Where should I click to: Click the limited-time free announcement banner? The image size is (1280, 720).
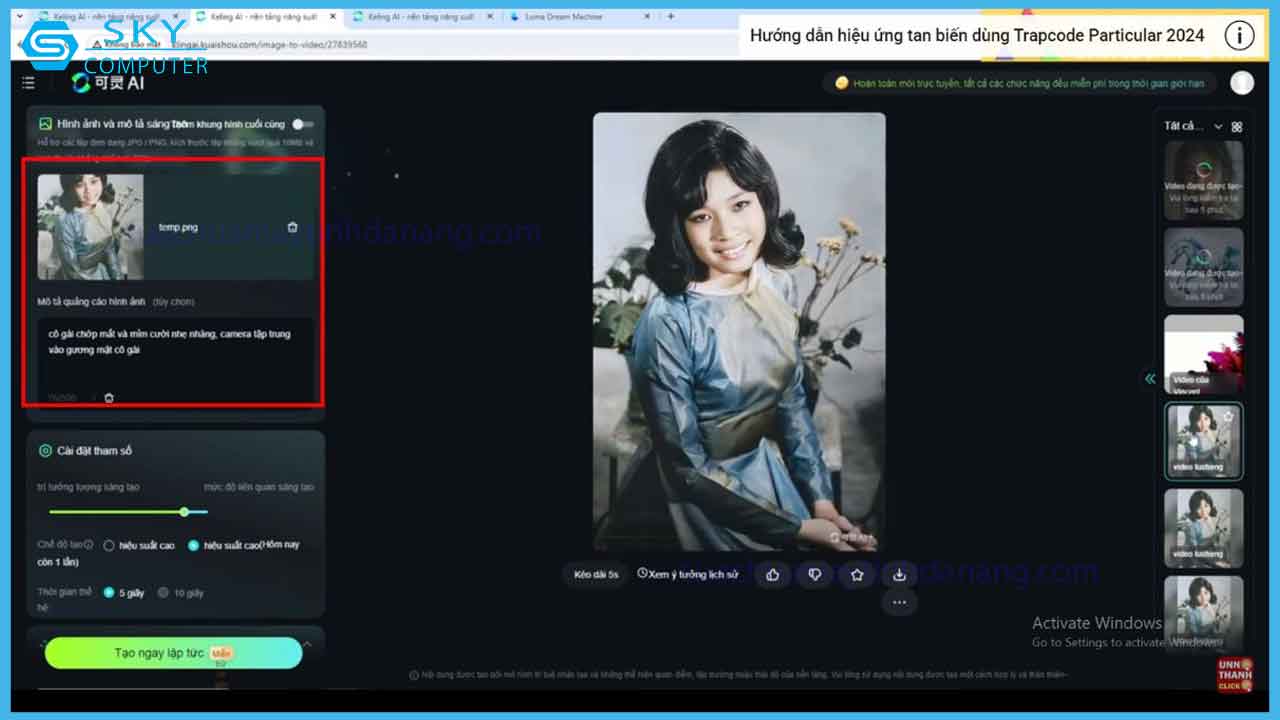1021,83
